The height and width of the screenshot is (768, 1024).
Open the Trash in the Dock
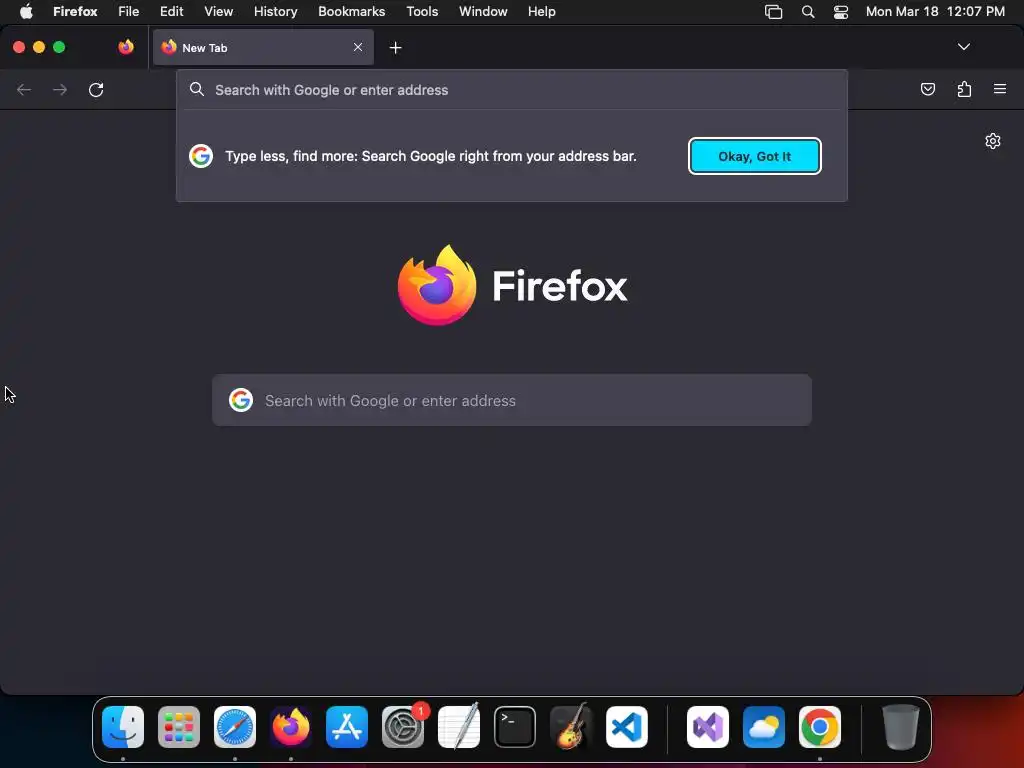pyautogui.click(x=901, y=727)
